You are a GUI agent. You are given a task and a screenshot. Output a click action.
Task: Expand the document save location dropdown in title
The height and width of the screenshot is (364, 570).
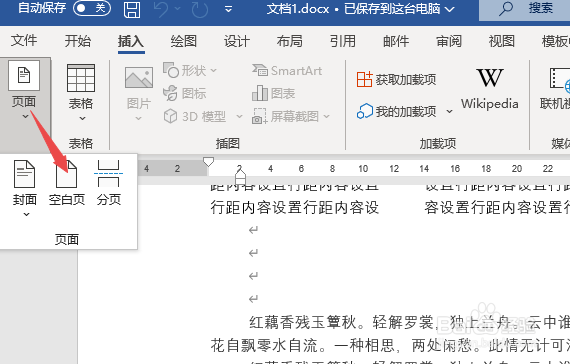pyautogui.click(x=450, y=9)
